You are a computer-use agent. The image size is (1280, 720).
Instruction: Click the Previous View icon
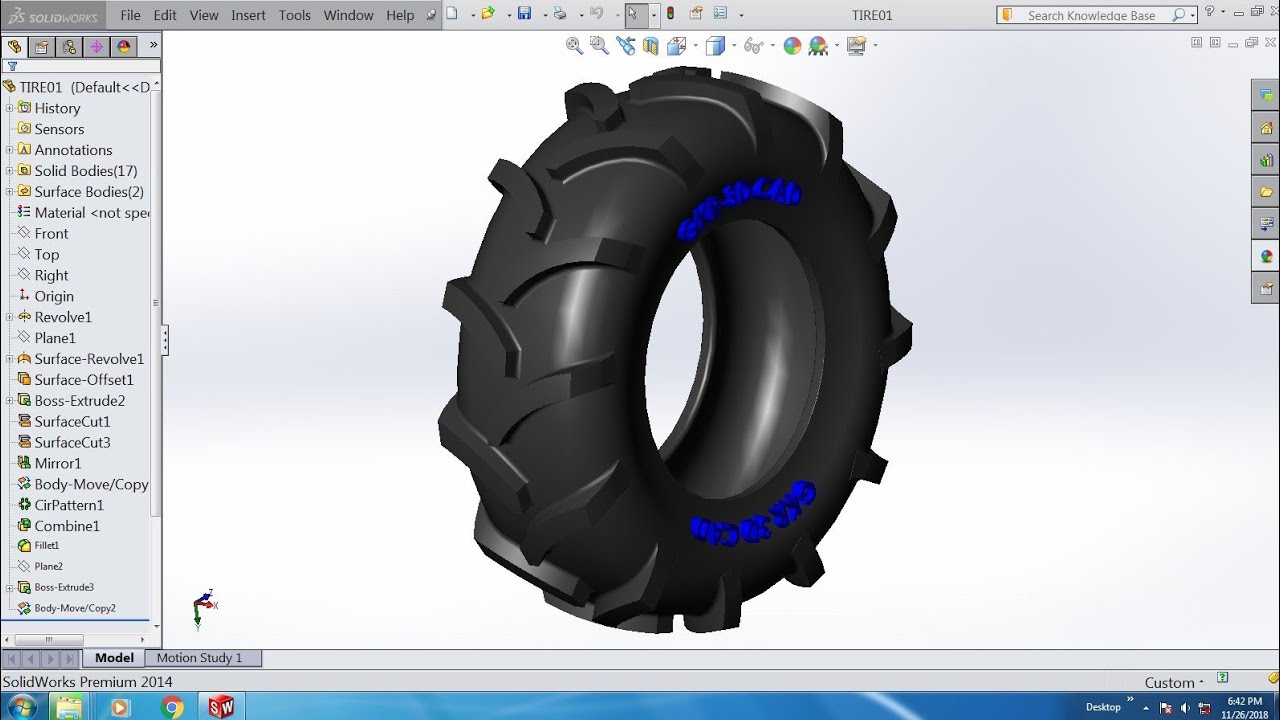click(626, 45)
